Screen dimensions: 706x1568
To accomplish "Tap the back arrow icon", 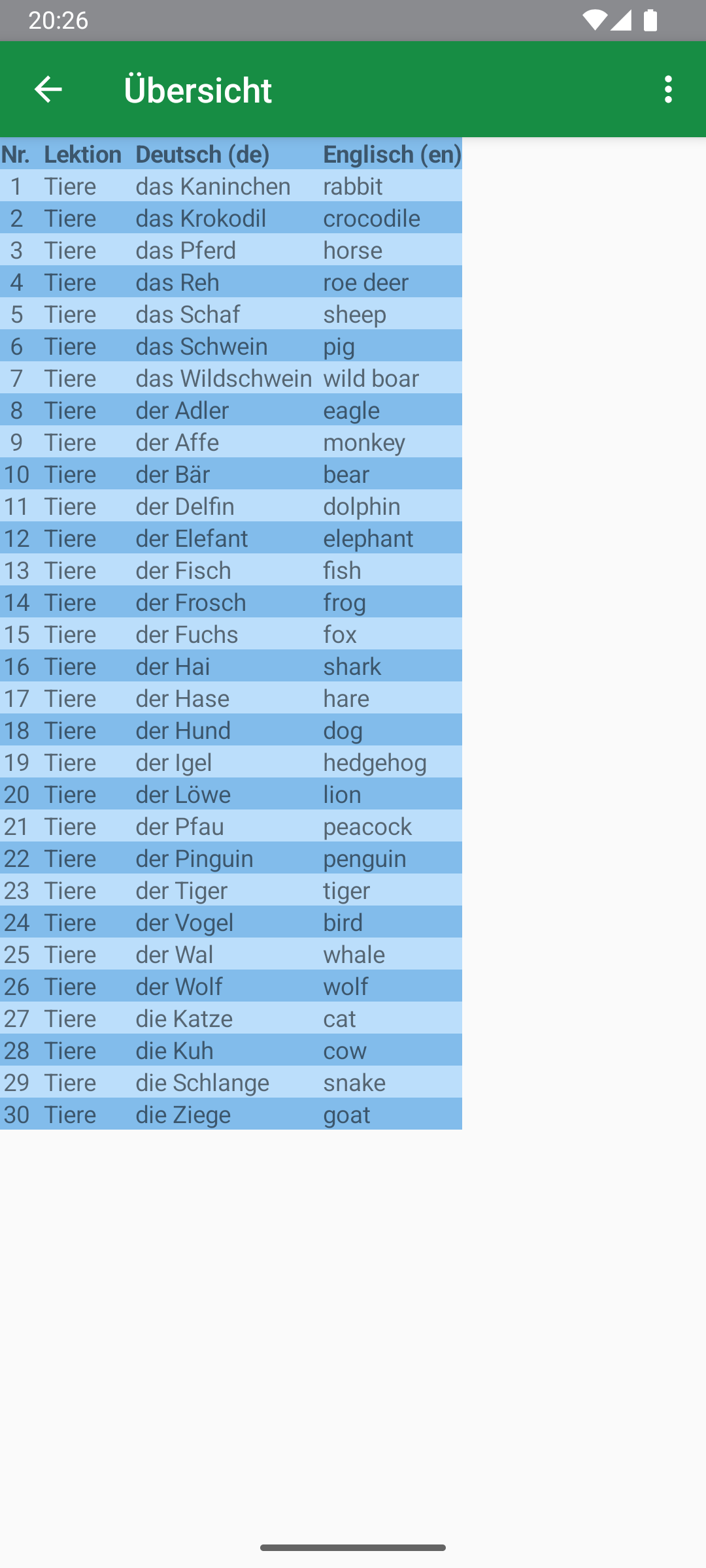I will 48,89.
